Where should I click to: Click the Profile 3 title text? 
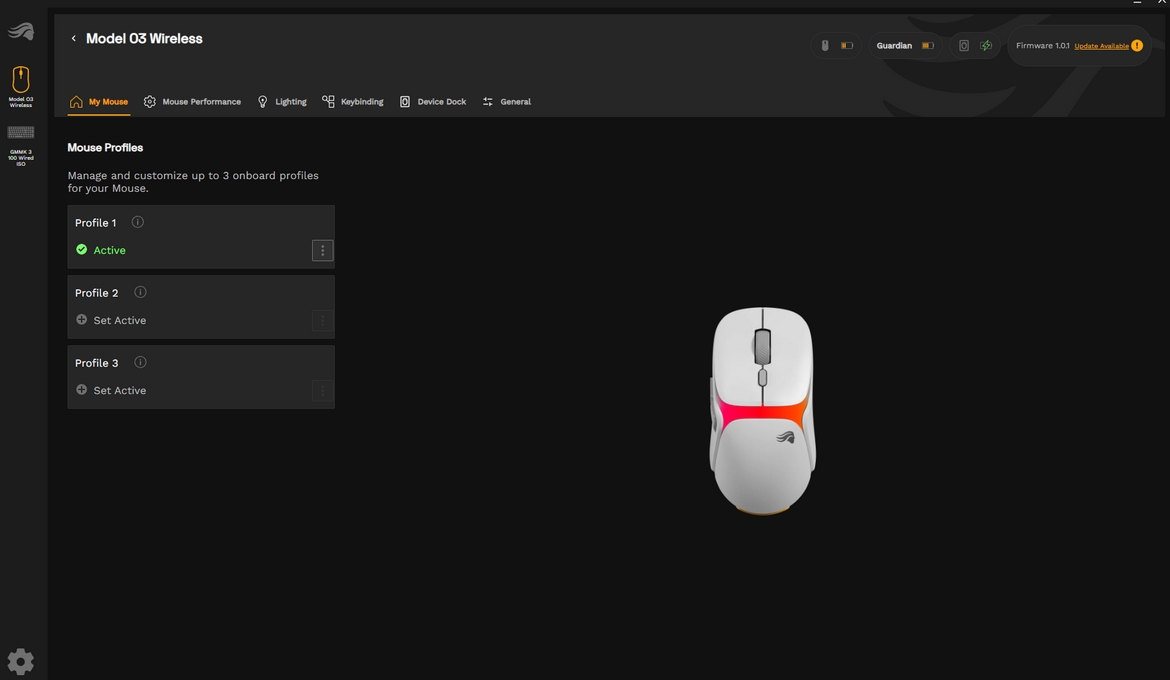(x=96, y=363)
